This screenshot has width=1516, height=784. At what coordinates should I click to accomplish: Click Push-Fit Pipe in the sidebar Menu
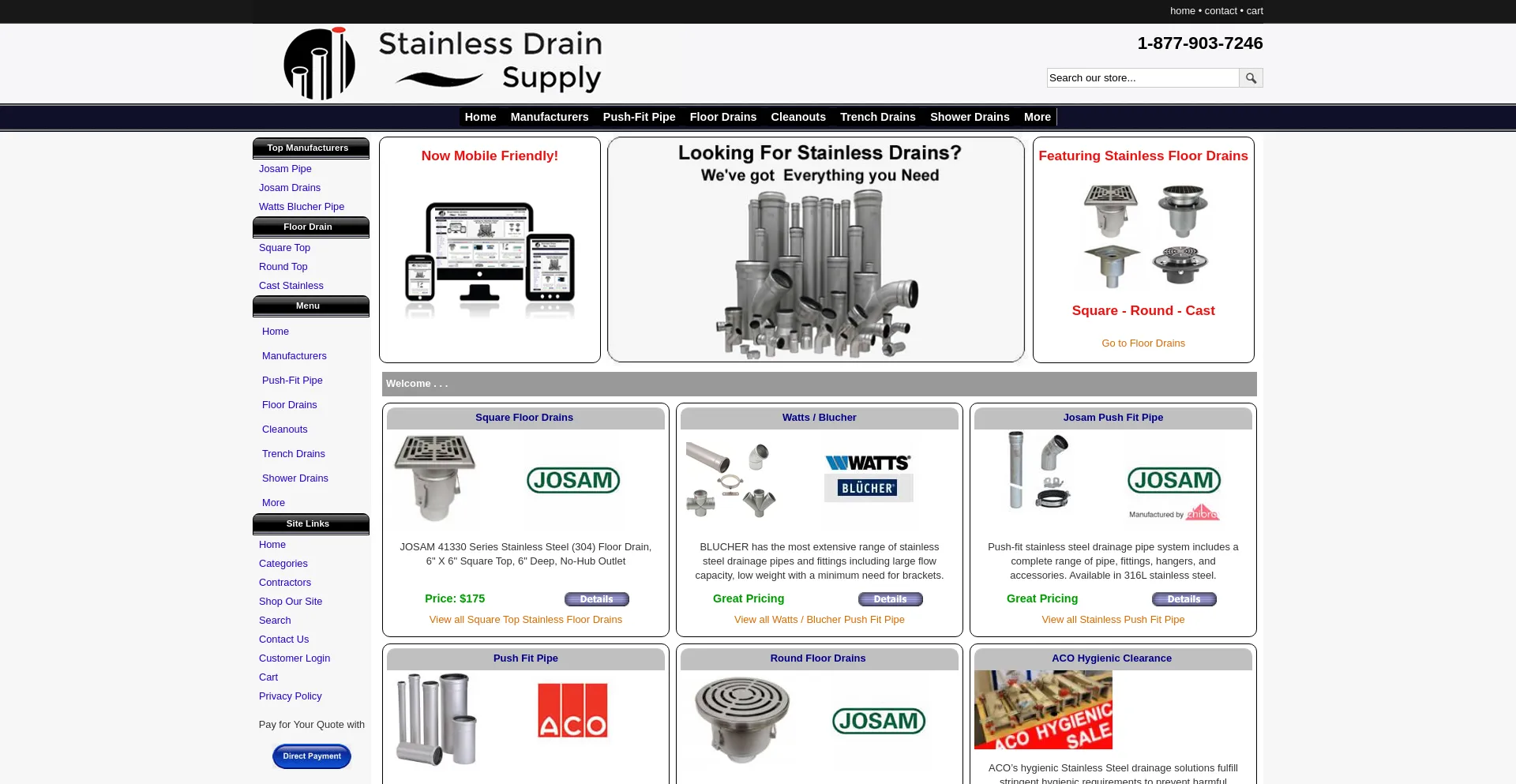click(x=292, y=381)
